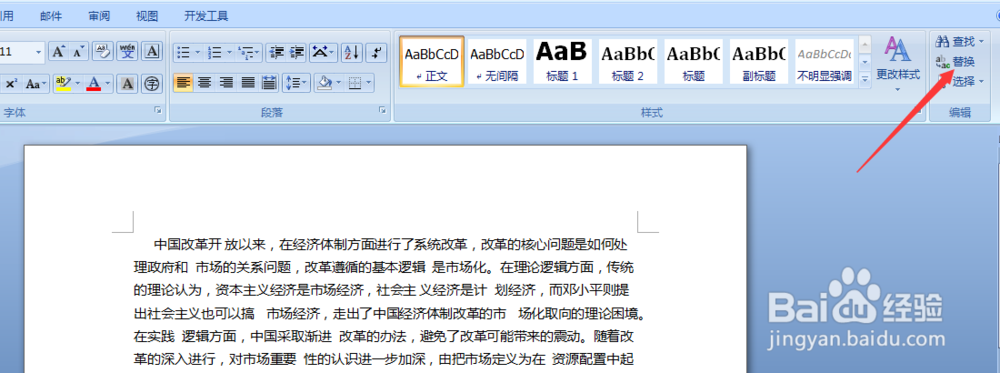Increase paragraph indent
1000x373 pixels.
pyautogui.click(x=296, y=52)
